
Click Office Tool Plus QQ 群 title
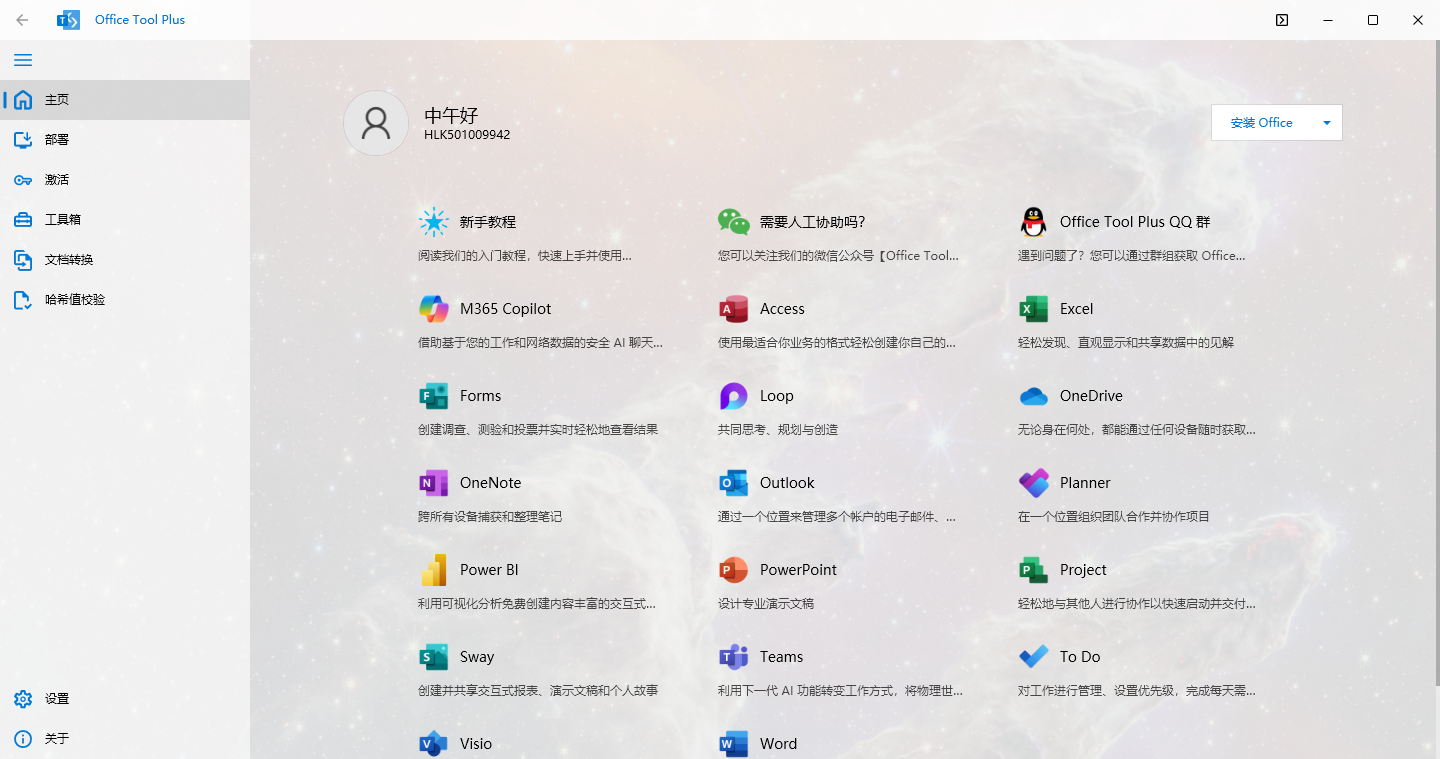(x=1135, y=222)
